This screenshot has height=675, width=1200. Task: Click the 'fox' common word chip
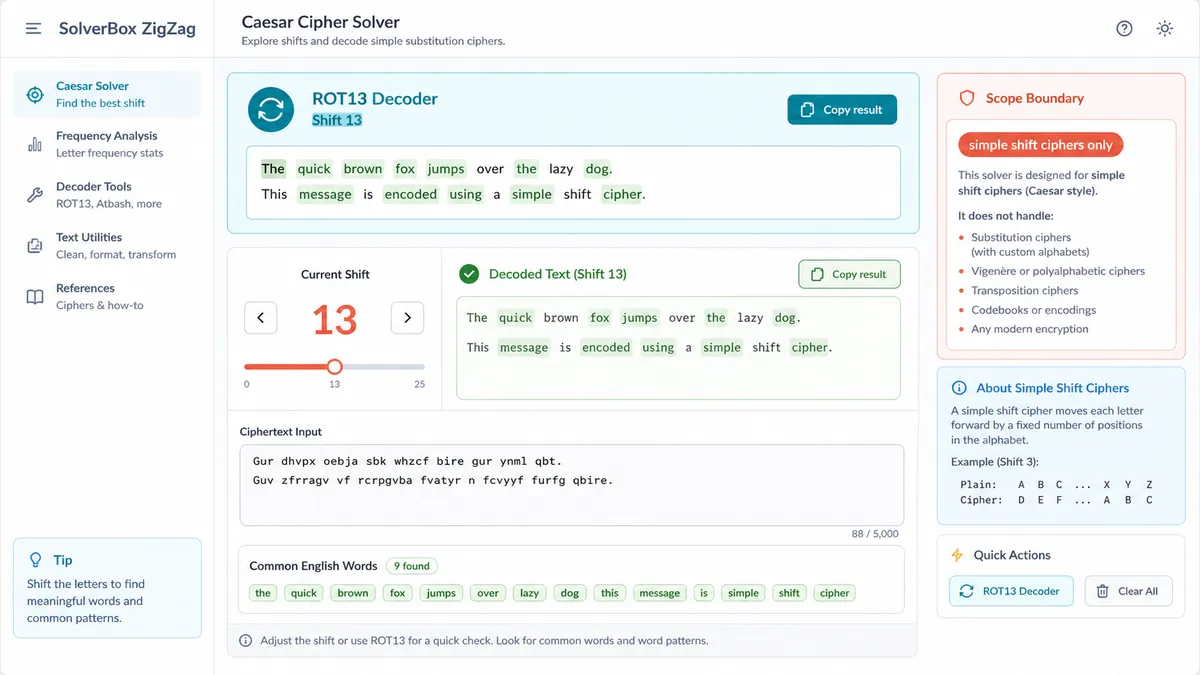(398, 593)
